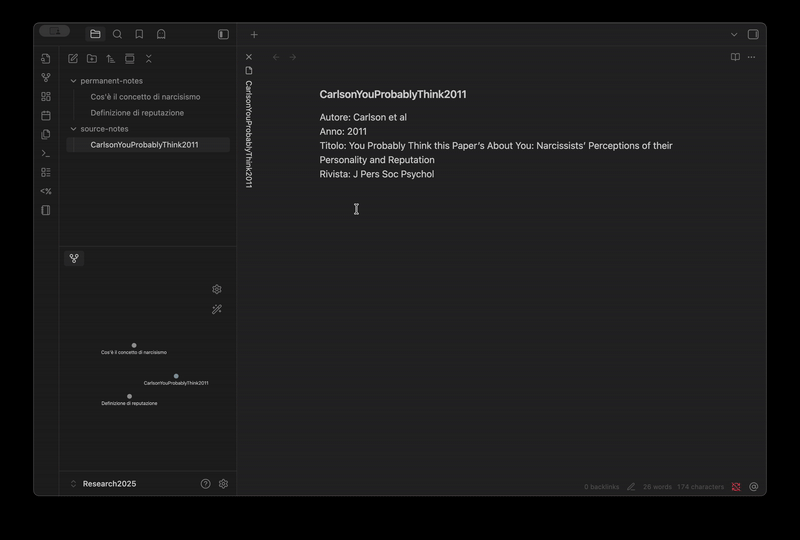
Task: Collapse the source-notes folder
Action: coord(73,129)
